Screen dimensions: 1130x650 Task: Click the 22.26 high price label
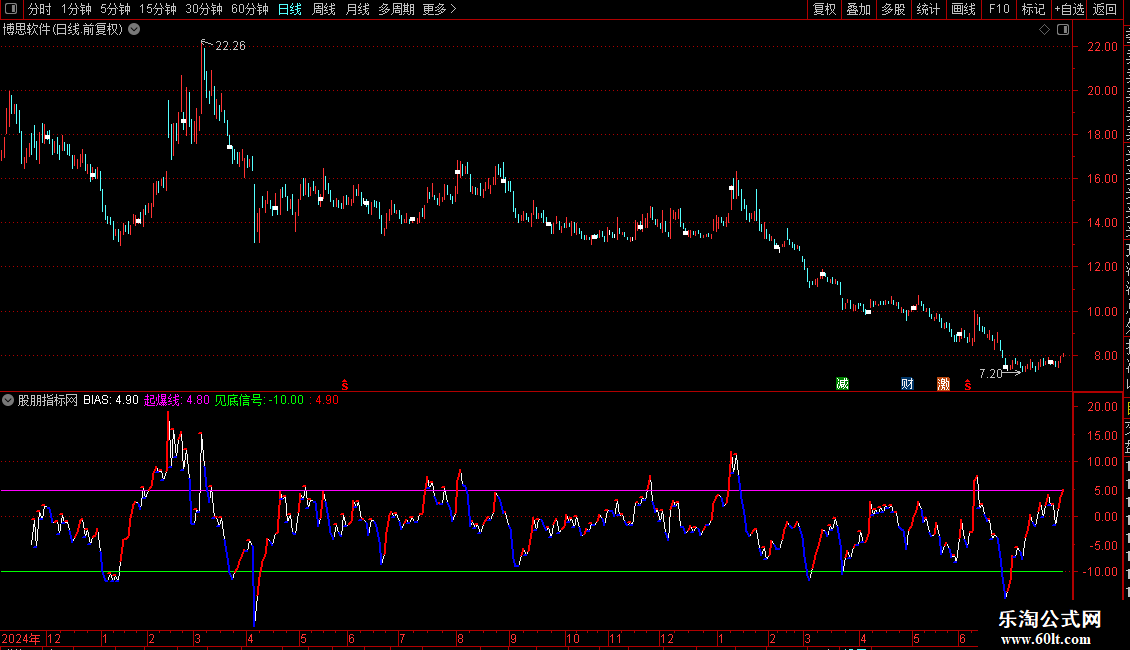(x=231, y=46)
